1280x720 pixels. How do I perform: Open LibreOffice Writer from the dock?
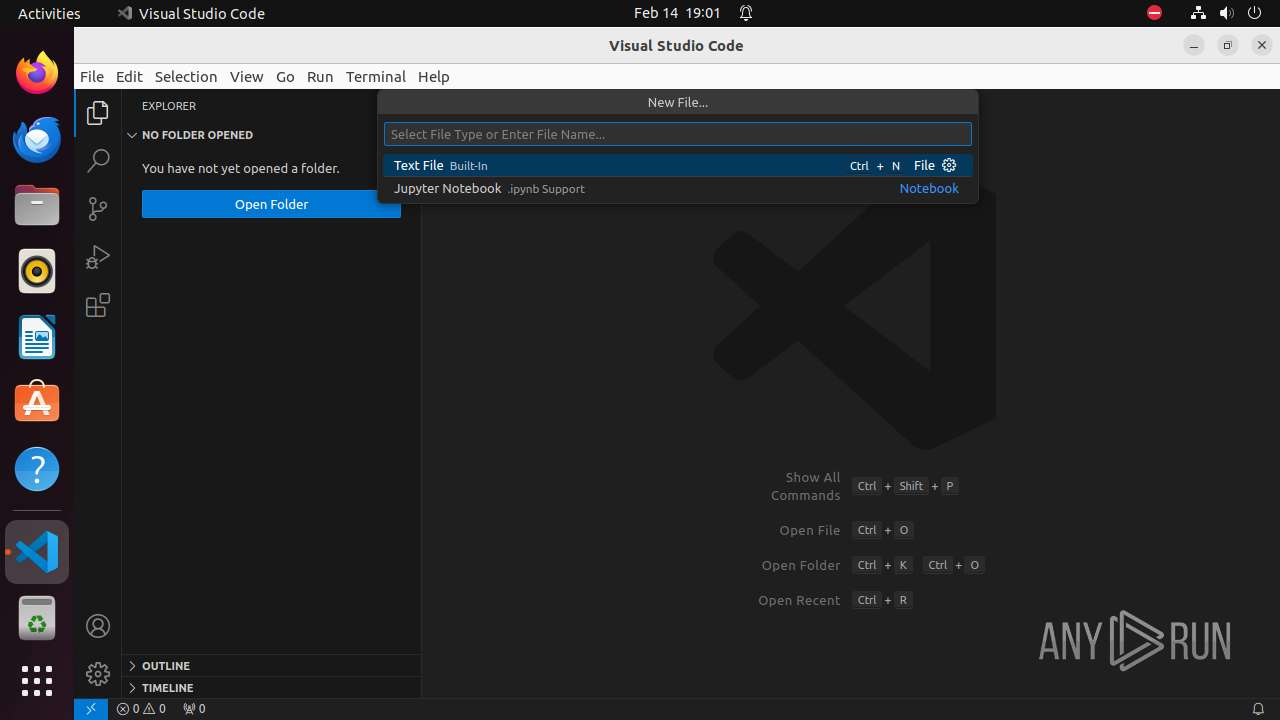point(37,337)
